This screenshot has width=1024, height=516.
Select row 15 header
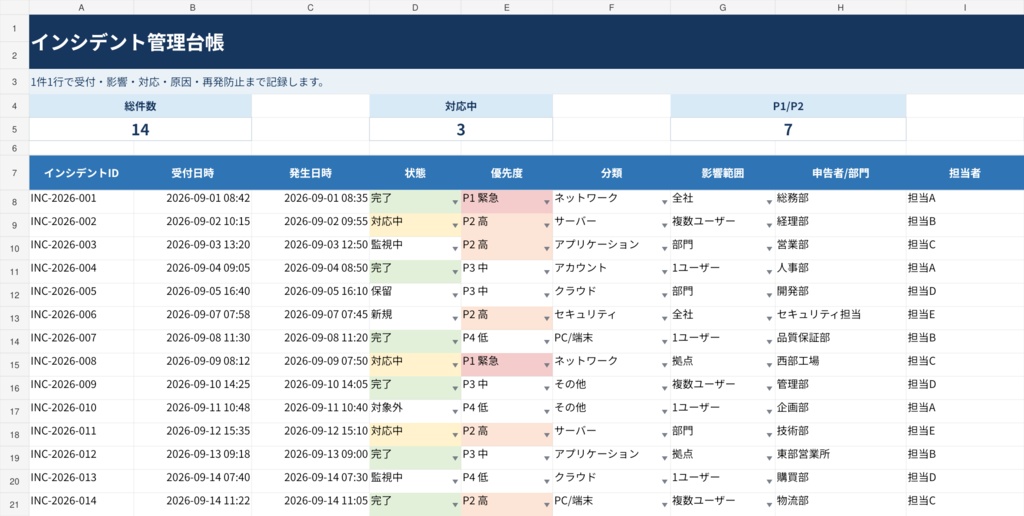(14, 365)
